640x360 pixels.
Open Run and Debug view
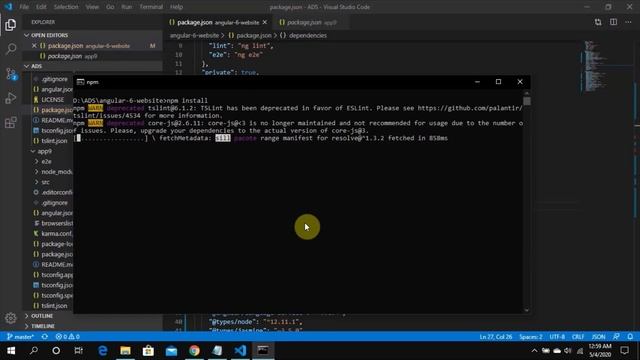point(11,98)
